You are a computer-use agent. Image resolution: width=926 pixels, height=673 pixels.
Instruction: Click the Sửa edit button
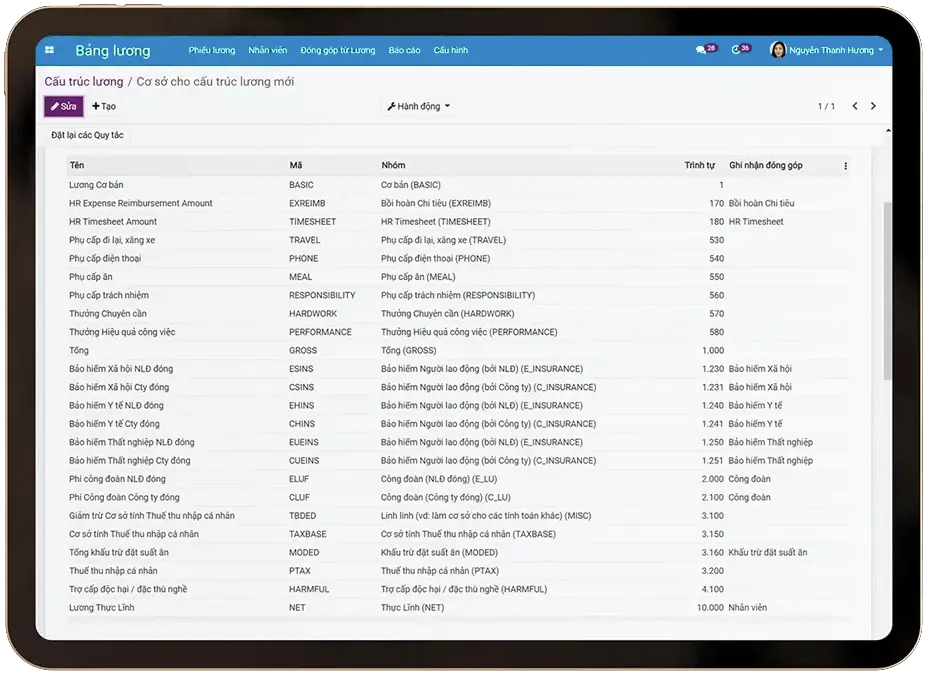pyautogui.click(x=64, y=106)
